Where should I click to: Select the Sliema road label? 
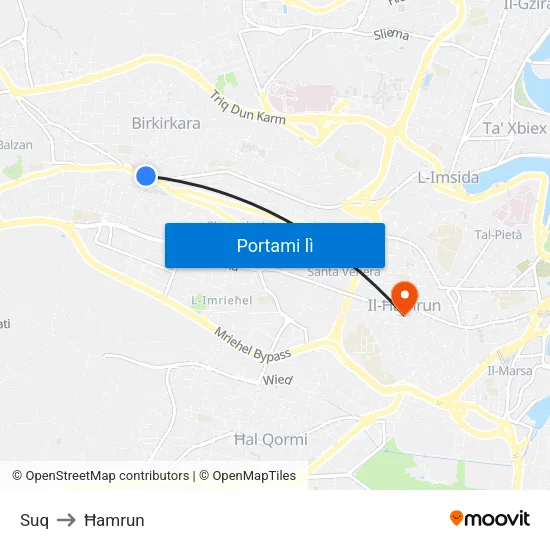point(391,34)
